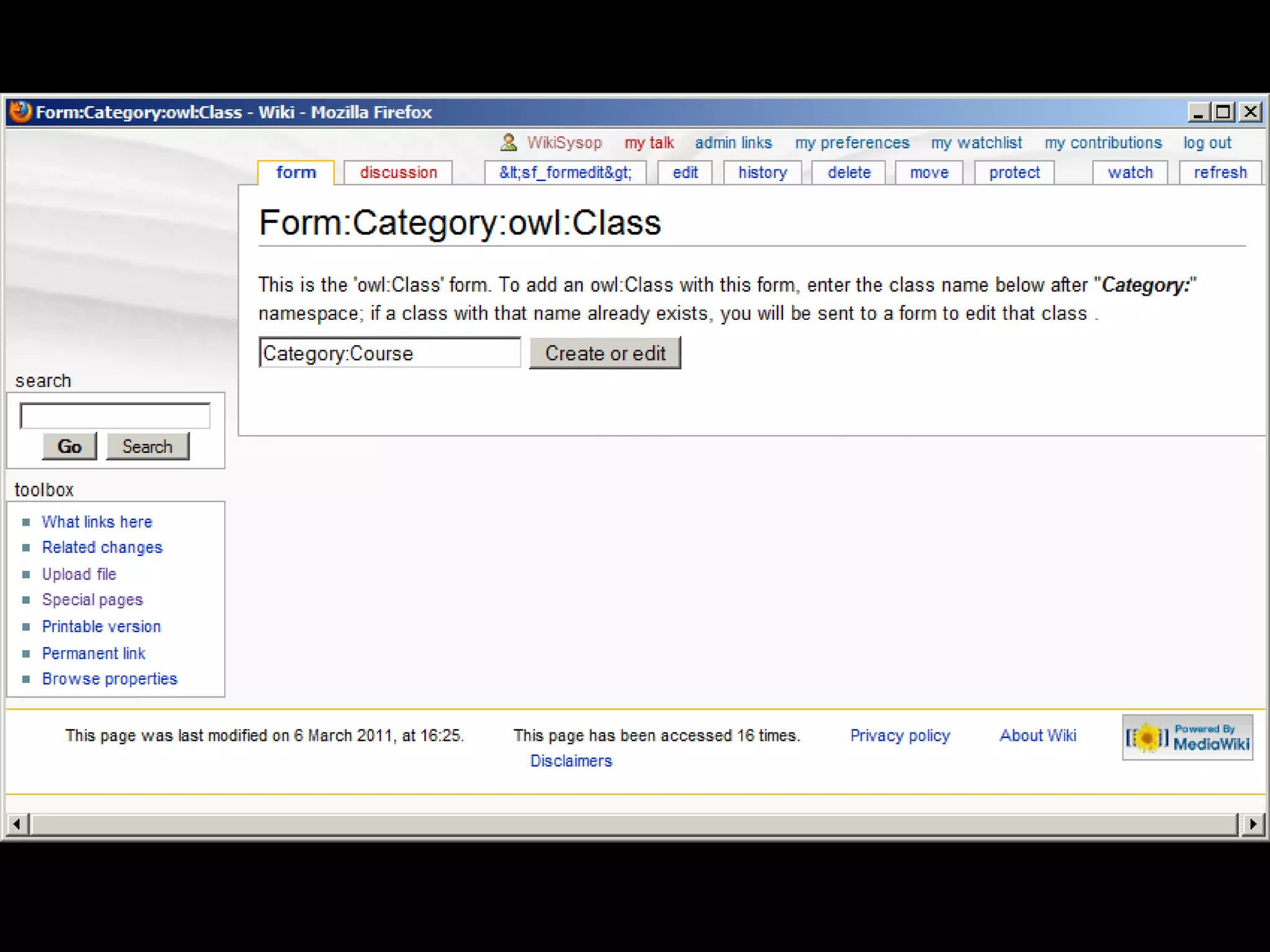The image size is (1270, 952).
Task: Open the Browse properties link
Action: [x=110, y=679]
